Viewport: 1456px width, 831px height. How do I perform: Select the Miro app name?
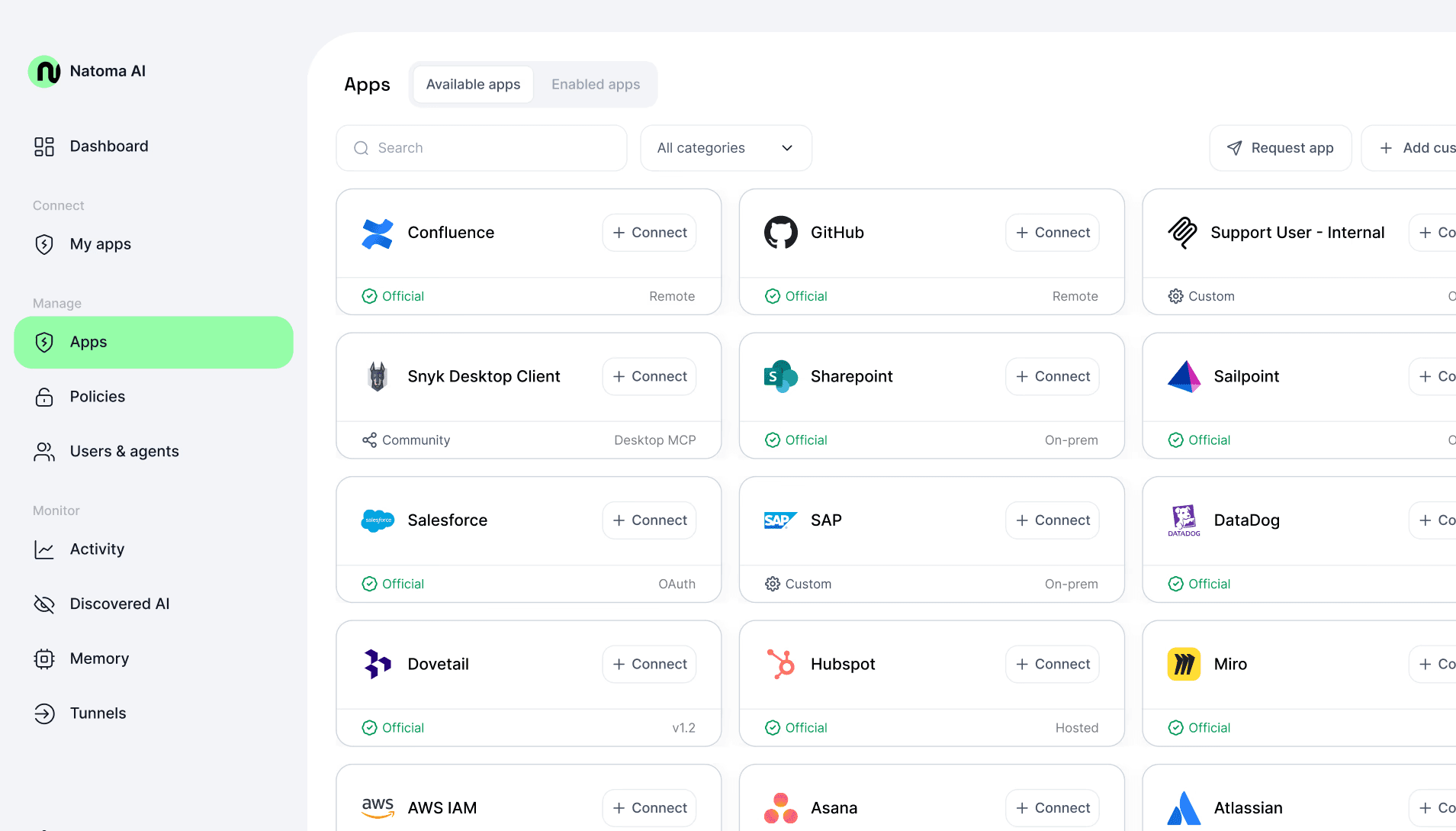tap(1230, 665)
